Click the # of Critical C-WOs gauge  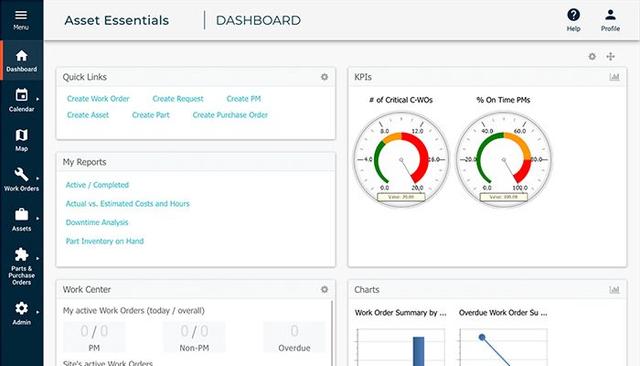coord(401,160)
